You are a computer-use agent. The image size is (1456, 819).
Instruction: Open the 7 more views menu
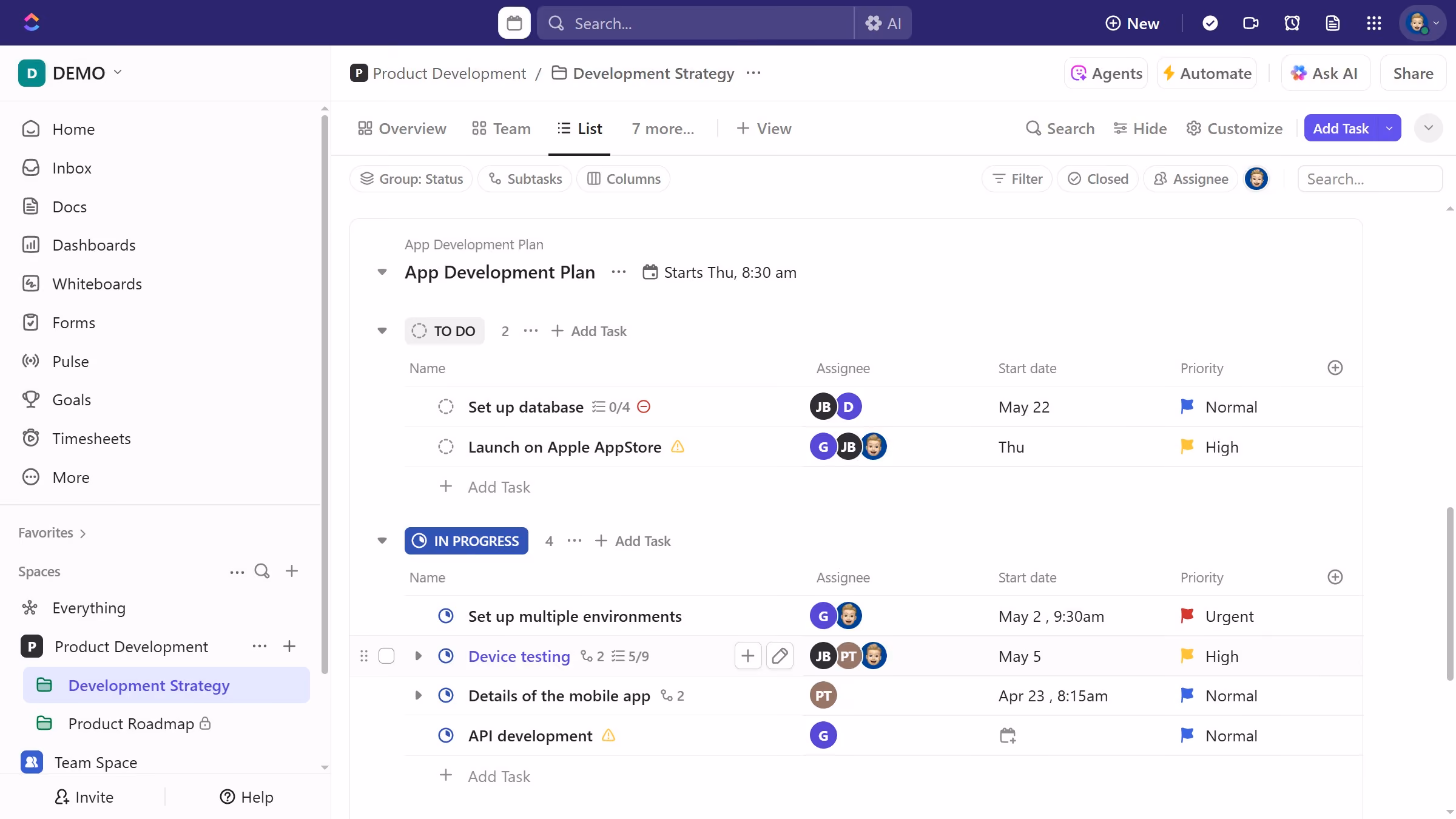pos(663,129)
